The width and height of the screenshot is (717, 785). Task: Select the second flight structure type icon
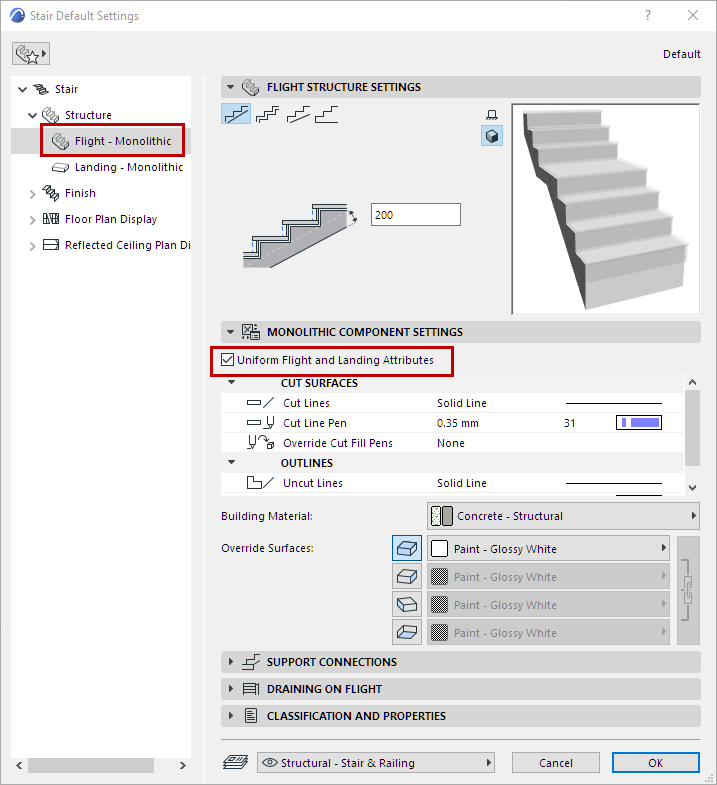[x=267, y=114]
